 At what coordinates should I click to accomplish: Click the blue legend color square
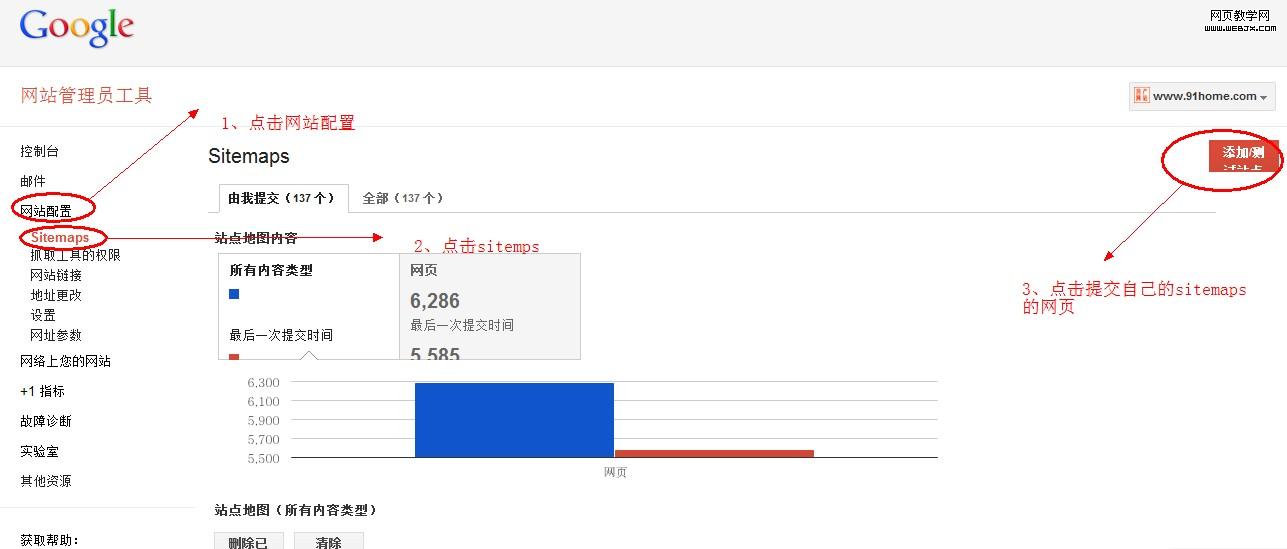tap(234, 294)
